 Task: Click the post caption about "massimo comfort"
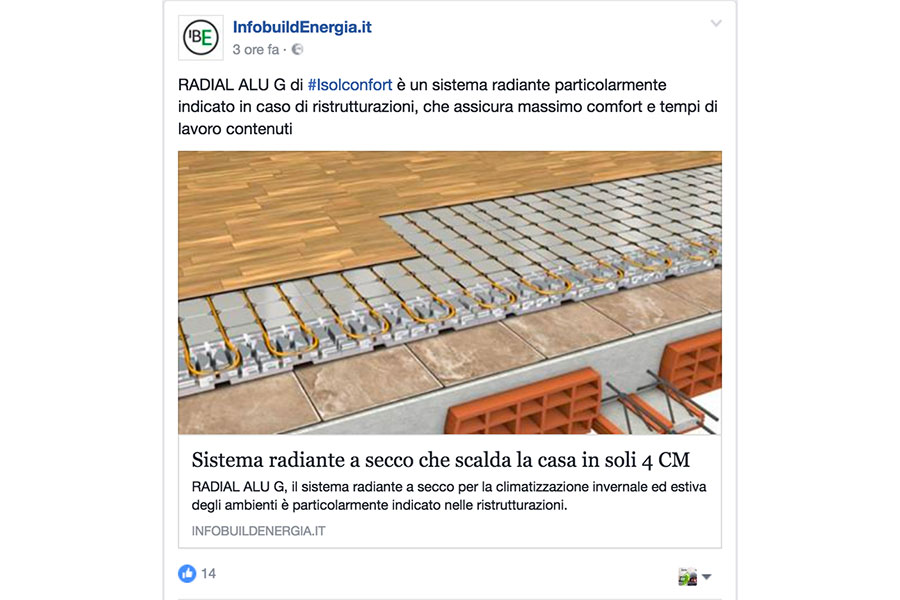[x=448, y=107]
